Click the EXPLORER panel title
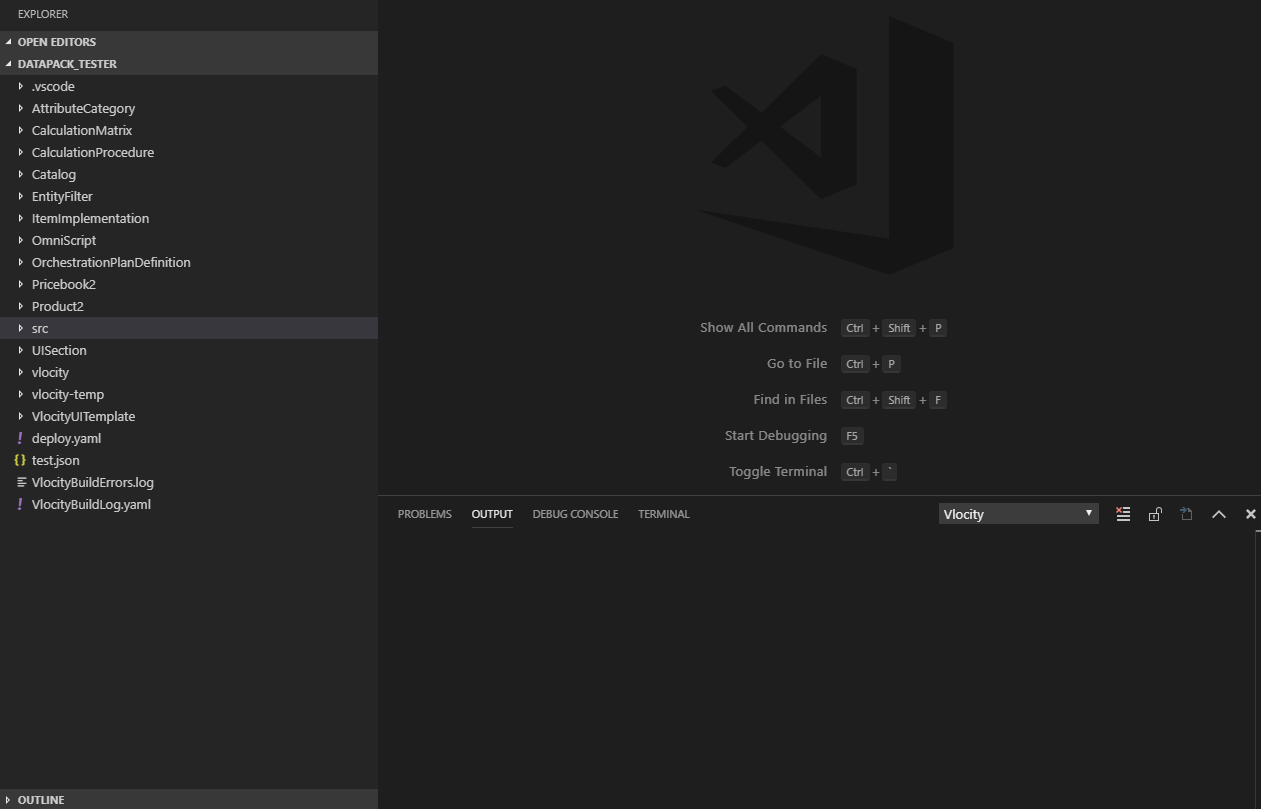The width and height of the screenshot is (1261, 809). (43, 14)
